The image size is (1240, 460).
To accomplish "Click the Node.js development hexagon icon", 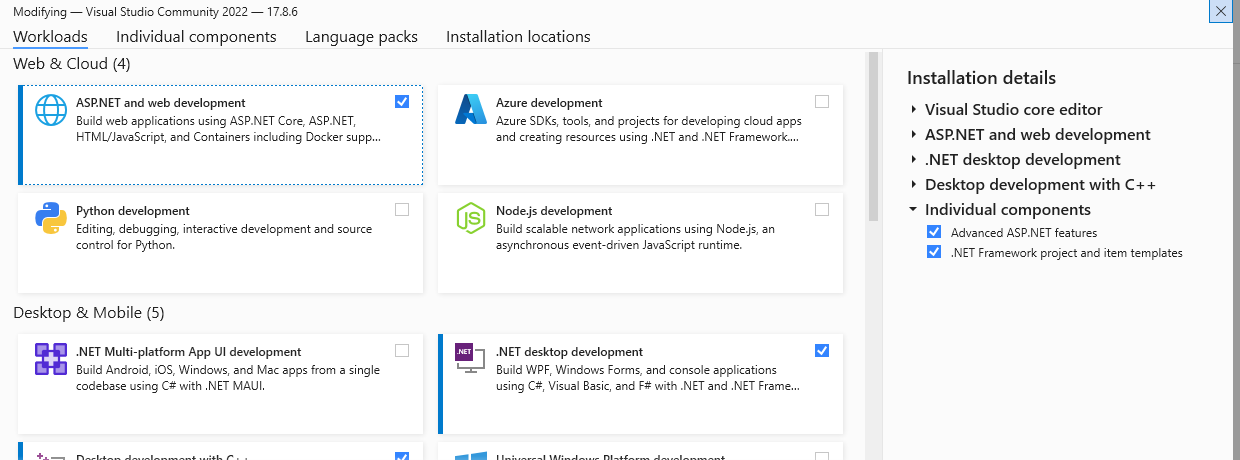I will coord(470,218).
